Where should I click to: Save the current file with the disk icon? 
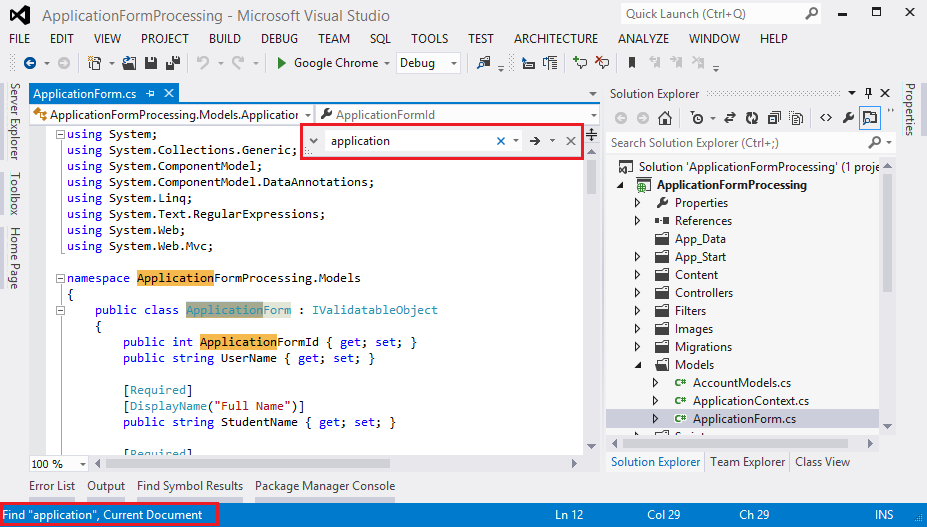coord(151,63)
